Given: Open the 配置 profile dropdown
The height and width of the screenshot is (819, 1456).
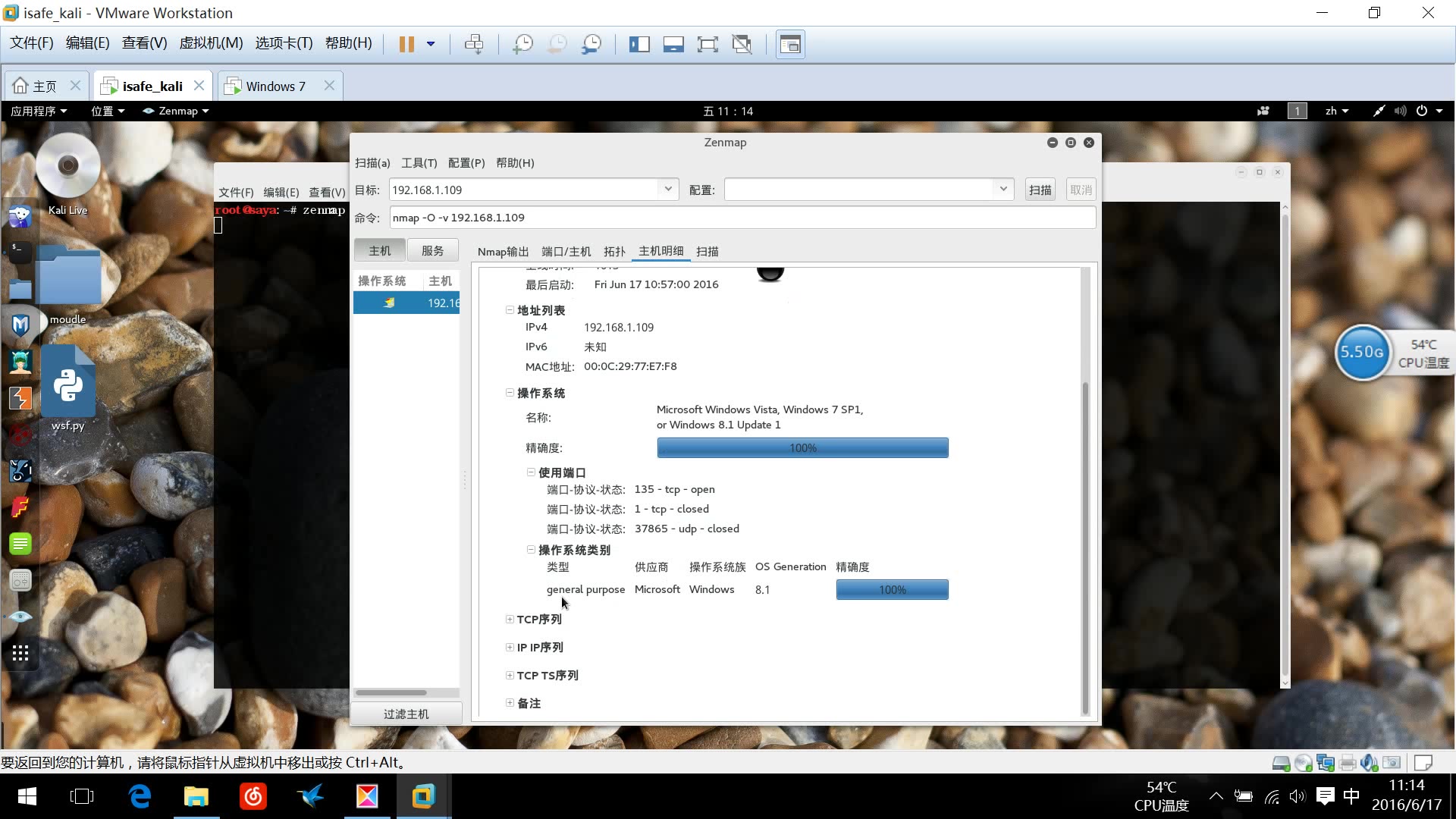Looking at the screenshot, I should (x=1003, y=190).
